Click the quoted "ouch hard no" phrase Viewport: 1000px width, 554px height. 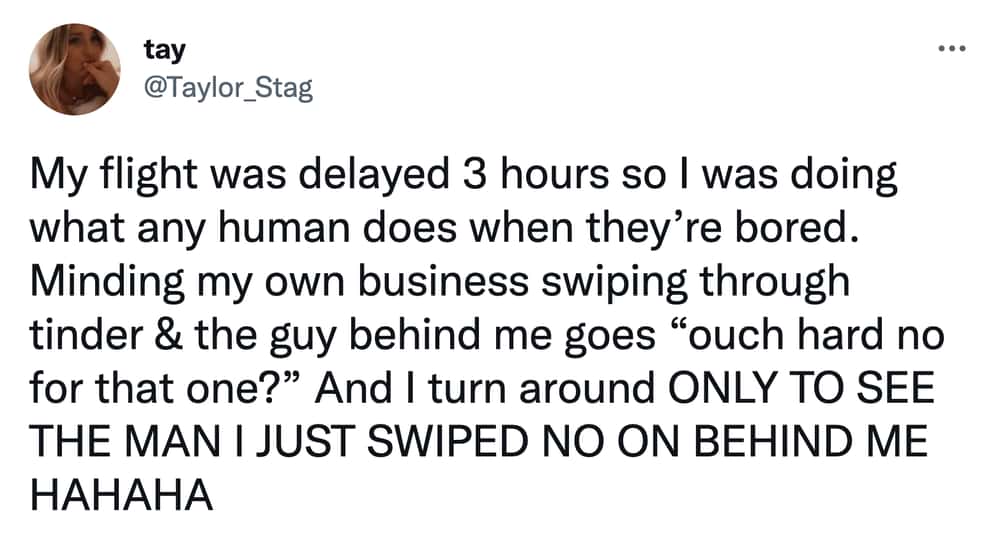click(805, 334)
